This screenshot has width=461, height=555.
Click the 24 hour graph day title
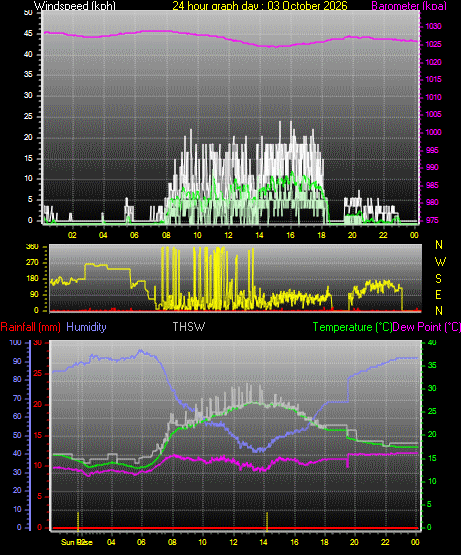coord(260,5)
